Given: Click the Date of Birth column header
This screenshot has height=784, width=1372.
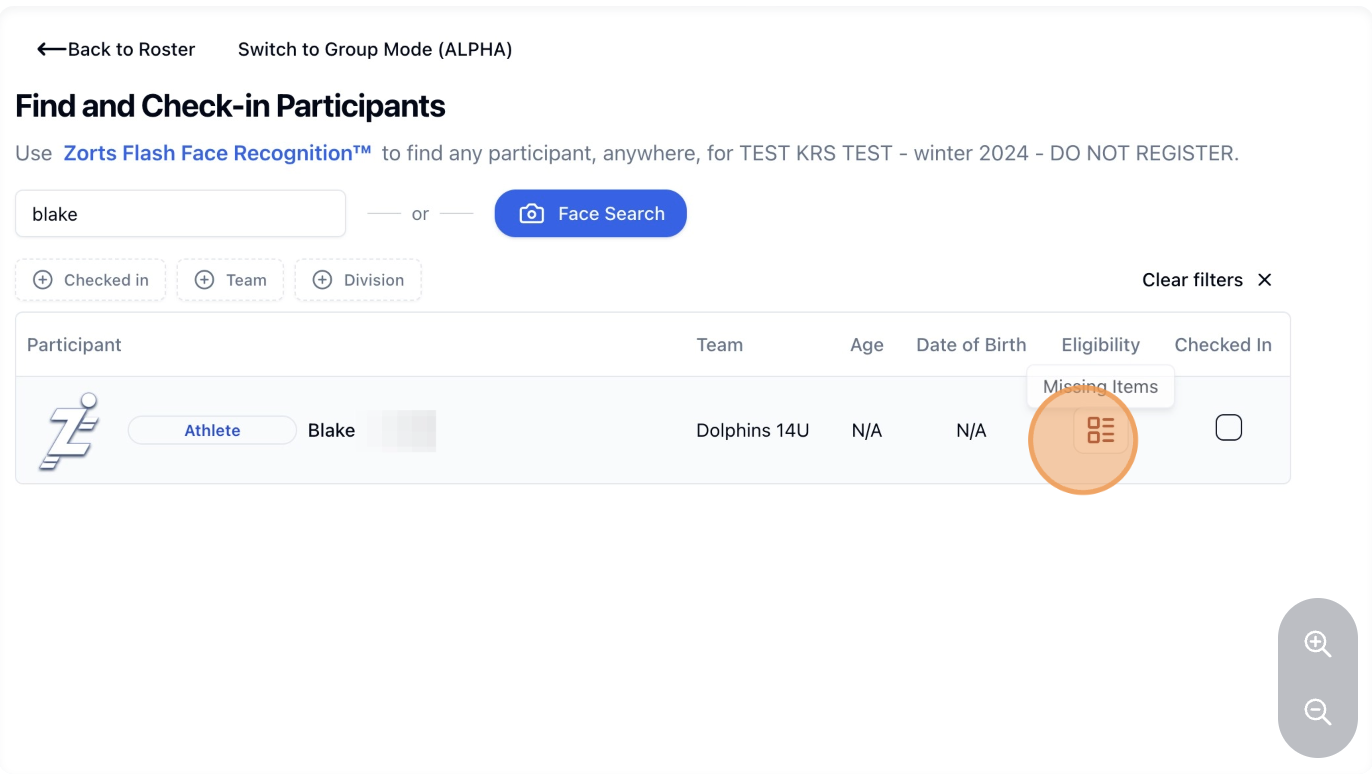Looking at the screenshot, I should pos(971,345).
